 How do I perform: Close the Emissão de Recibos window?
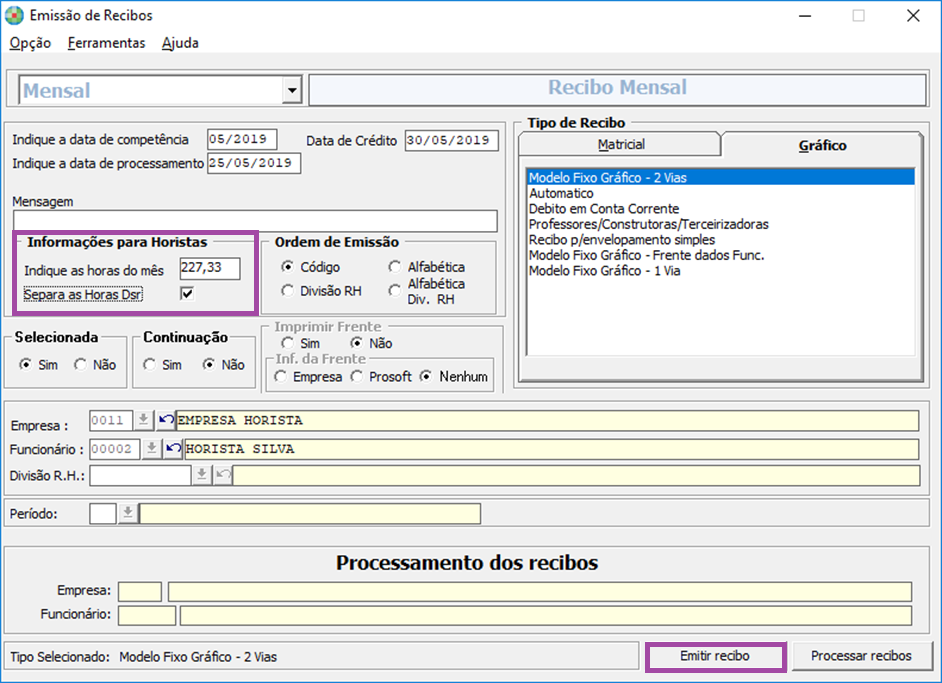point(913,16)
